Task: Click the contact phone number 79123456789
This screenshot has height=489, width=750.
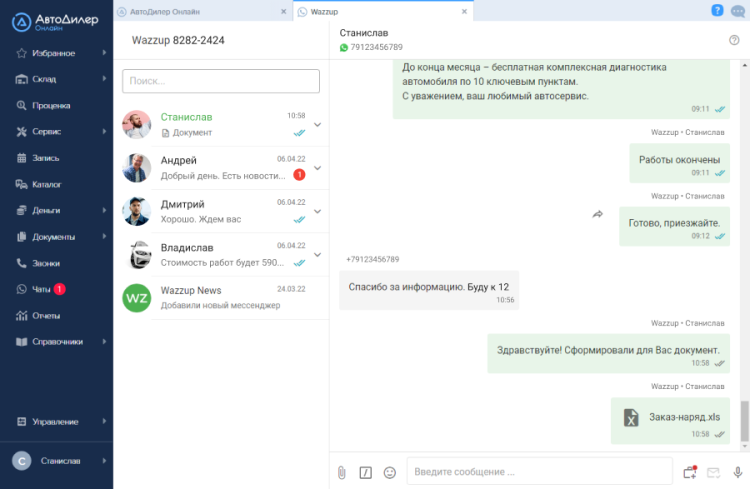Action: [376, 47]
